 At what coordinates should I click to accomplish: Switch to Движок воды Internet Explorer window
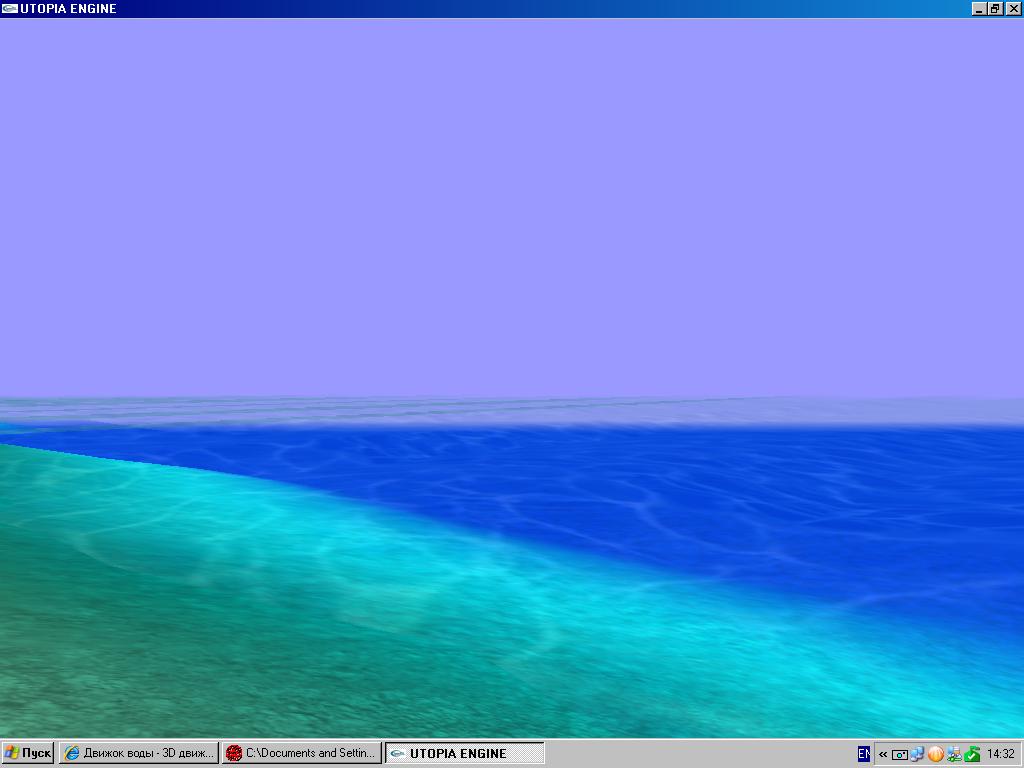(138, 753)
